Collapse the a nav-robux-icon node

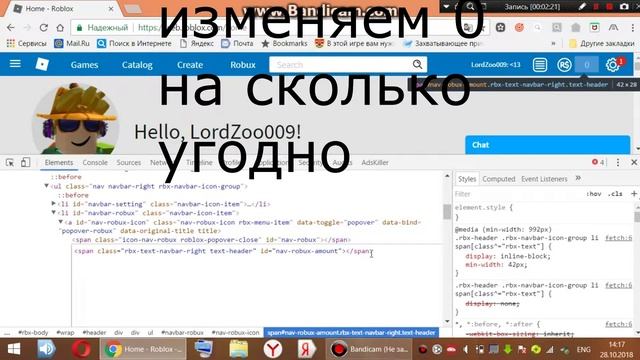[x=60, y=222]
